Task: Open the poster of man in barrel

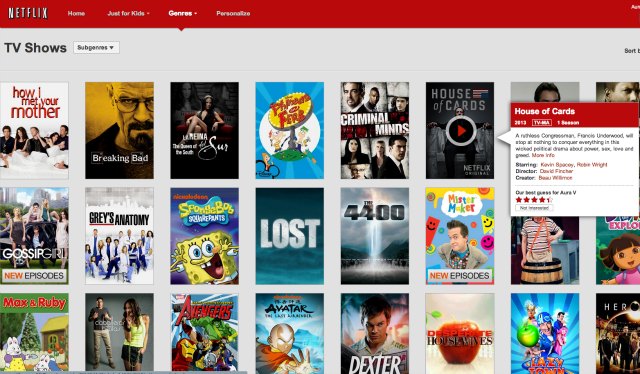Action: (545, 250)
